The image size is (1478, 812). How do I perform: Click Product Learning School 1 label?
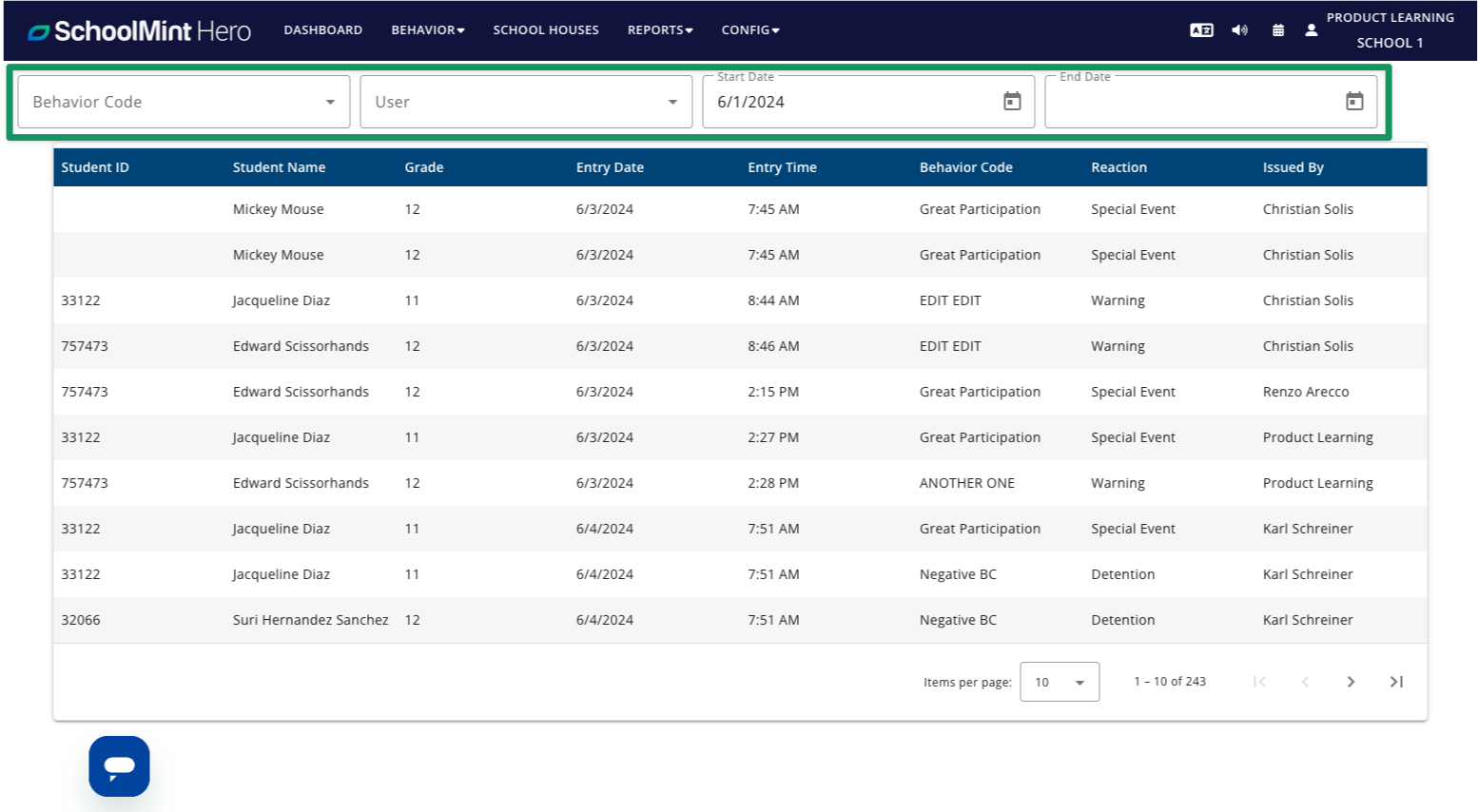pyautogui.click(x=1390, y=30)
